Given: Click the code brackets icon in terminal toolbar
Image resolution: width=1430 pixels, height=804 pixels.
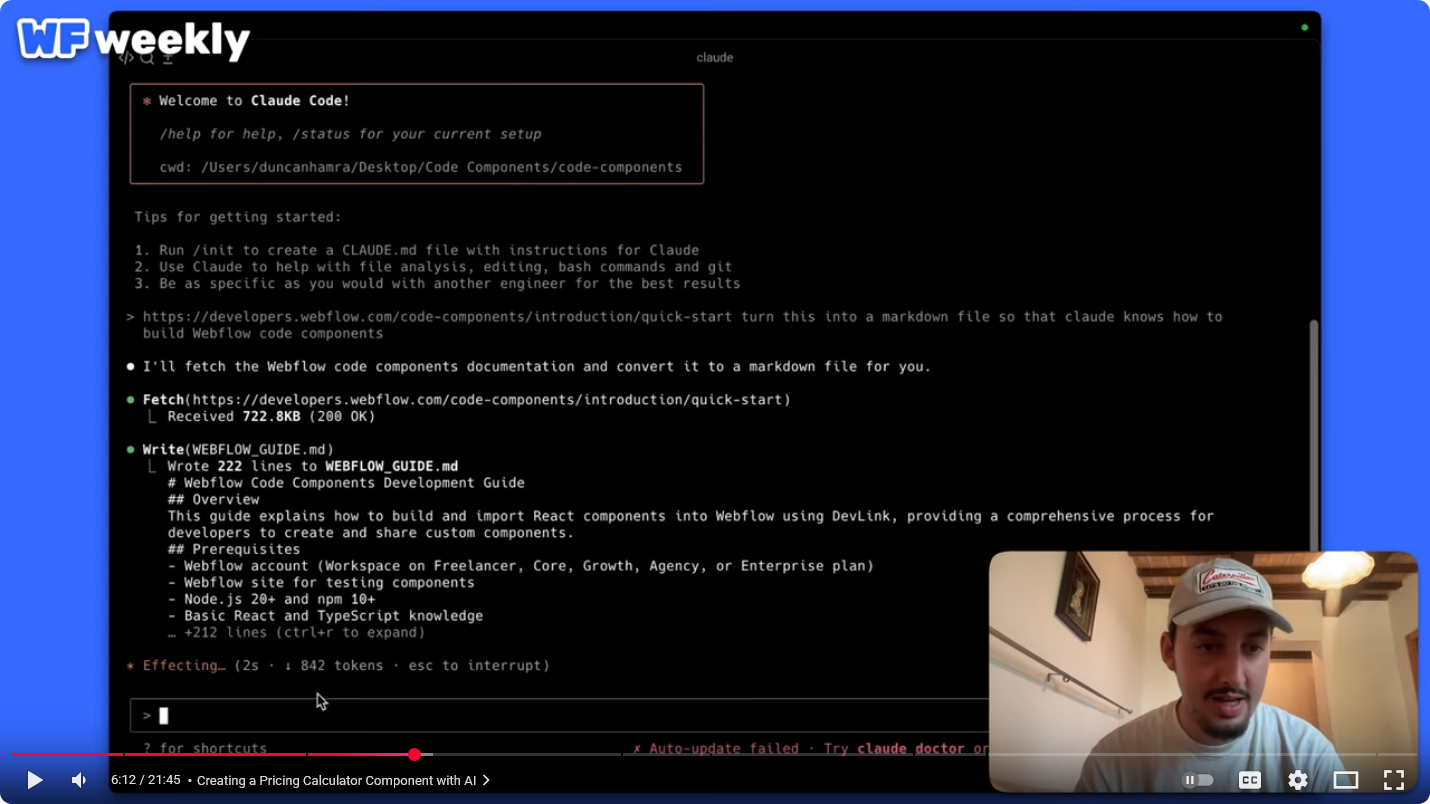Looking at the screenshot, I should [x=126, y=58].
